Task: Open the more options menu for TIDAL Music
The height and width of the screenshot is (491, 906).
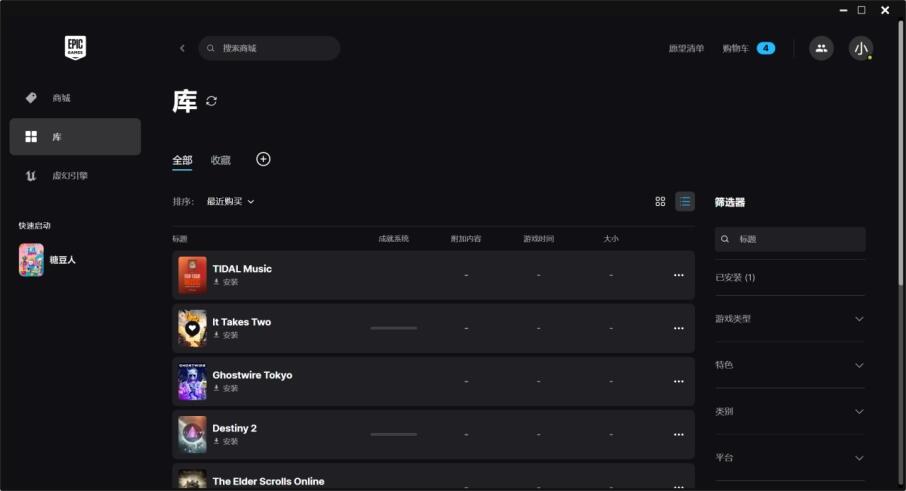Action: (x=678, y=275)
